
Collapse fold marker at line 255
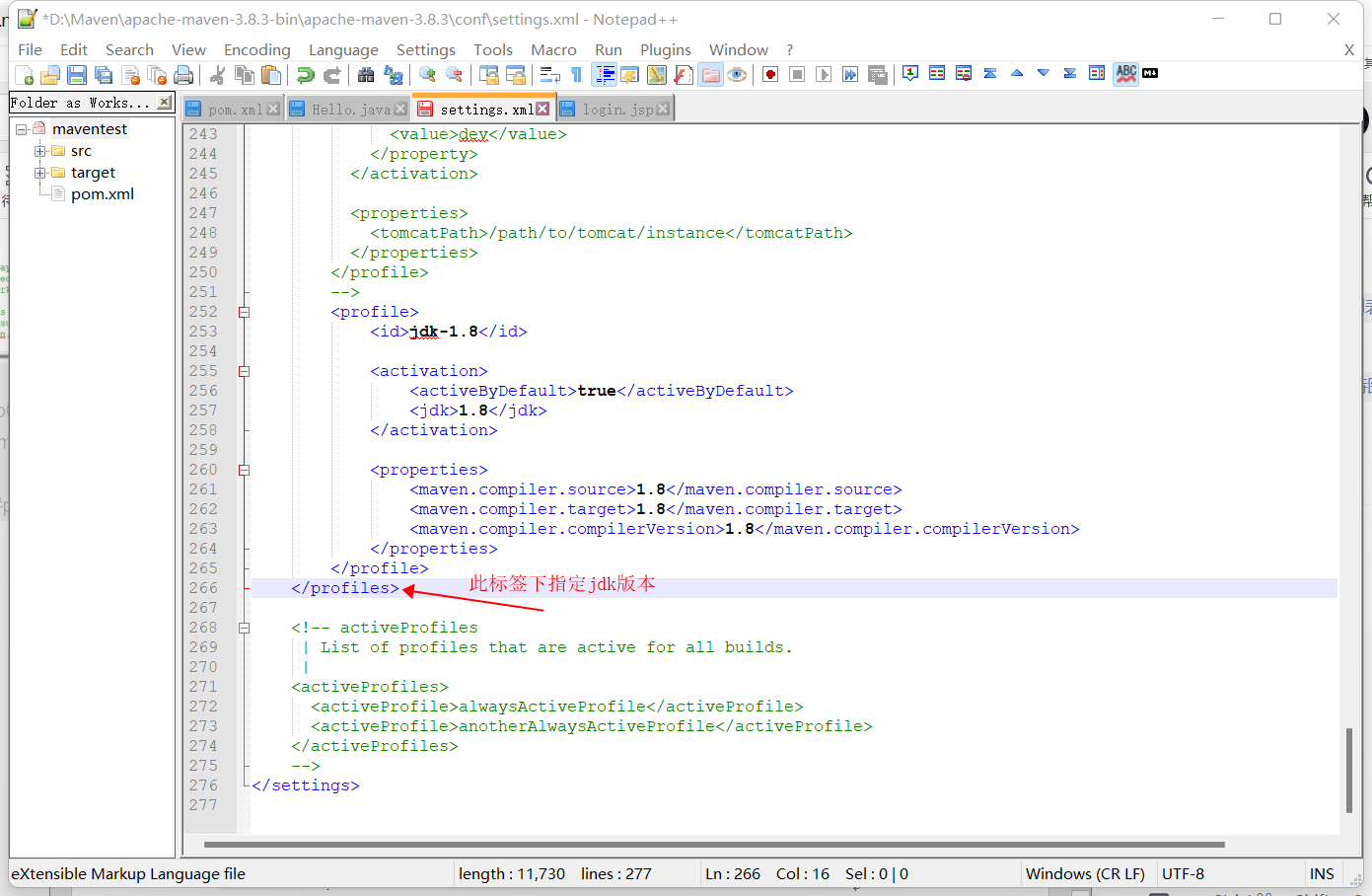point(244,371)
